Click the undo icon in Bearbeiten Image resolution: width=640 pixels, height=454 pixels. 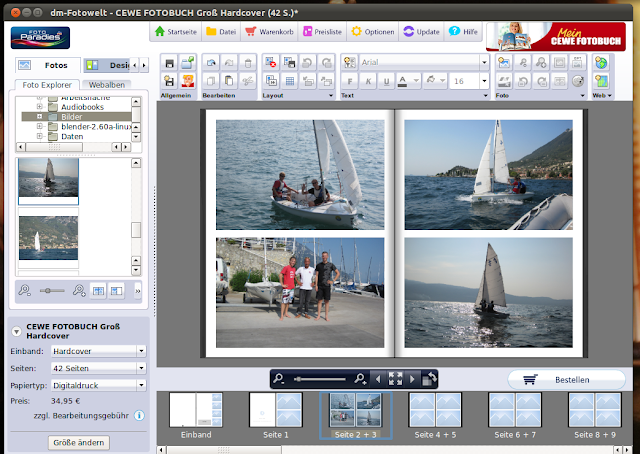(x=211, y=63)
